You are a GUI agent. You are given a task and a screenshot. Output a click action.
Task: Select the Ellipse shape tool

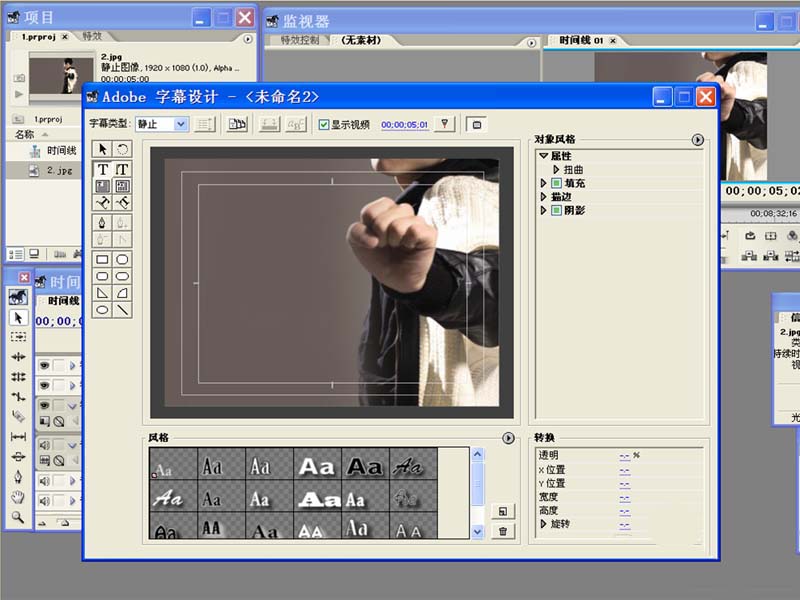tap(103, 310)
